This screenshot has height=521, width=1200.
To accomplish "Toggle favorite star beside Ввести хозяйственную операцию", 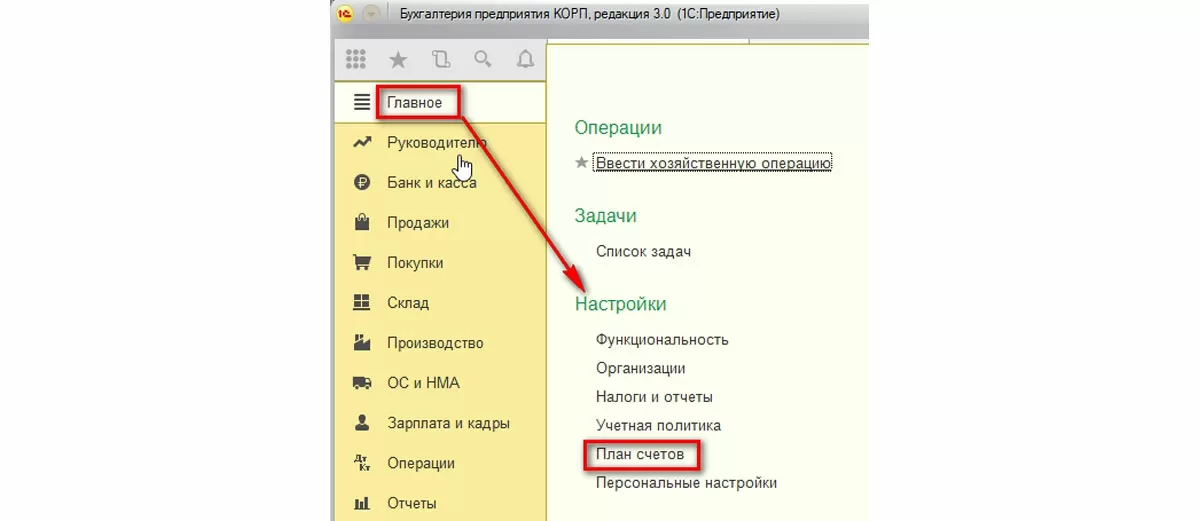I will click(x=582, y=162).
